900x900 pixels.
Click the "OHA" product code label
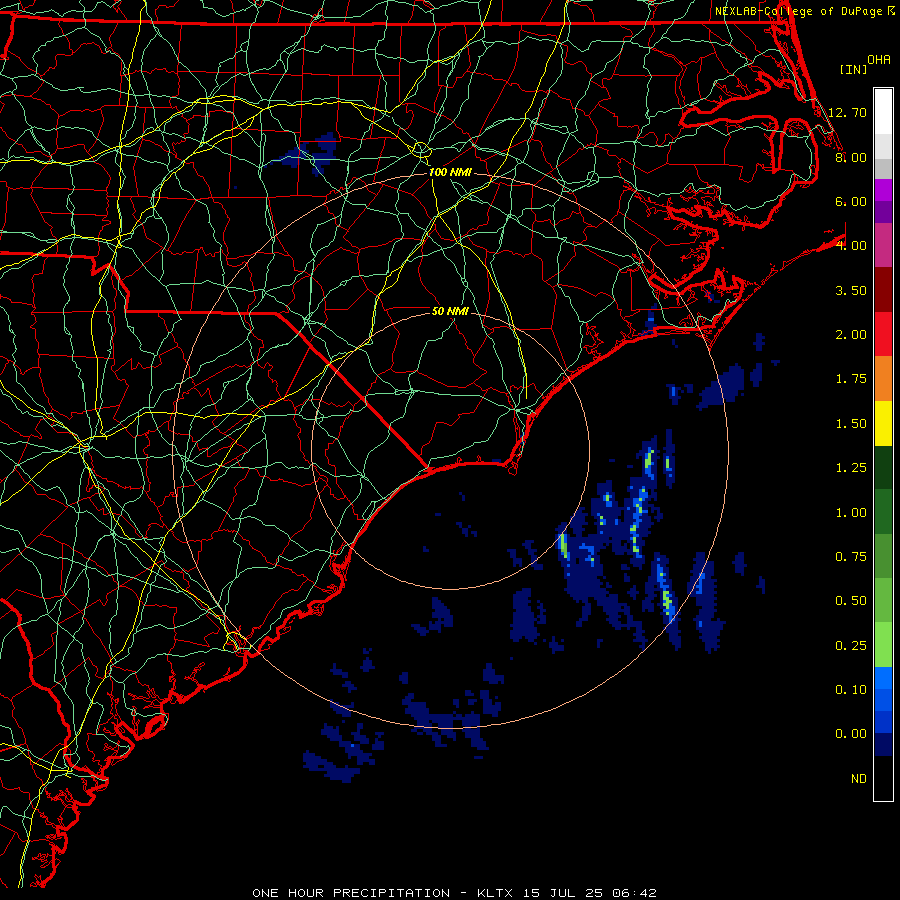click(x=879, y=60)
